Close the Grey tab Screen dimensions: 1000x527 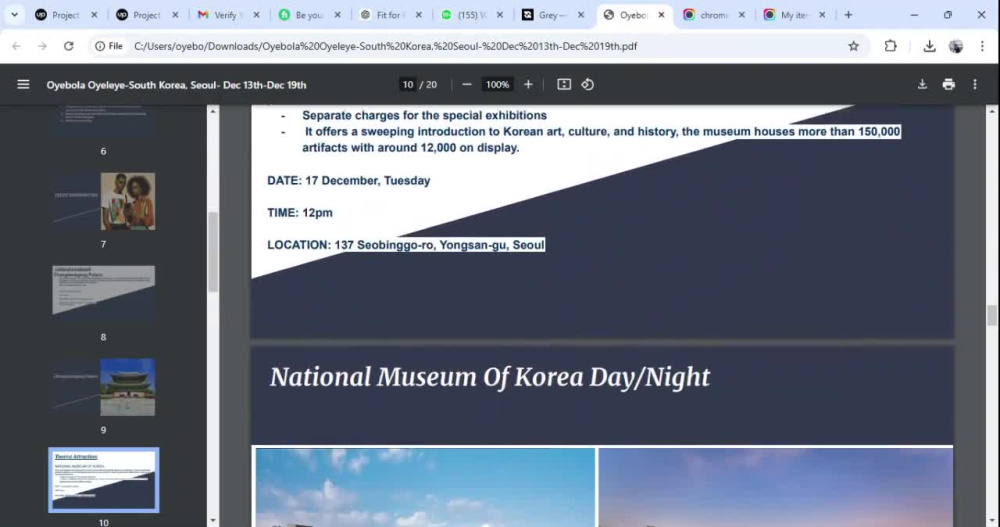click(x=580, y=15)
